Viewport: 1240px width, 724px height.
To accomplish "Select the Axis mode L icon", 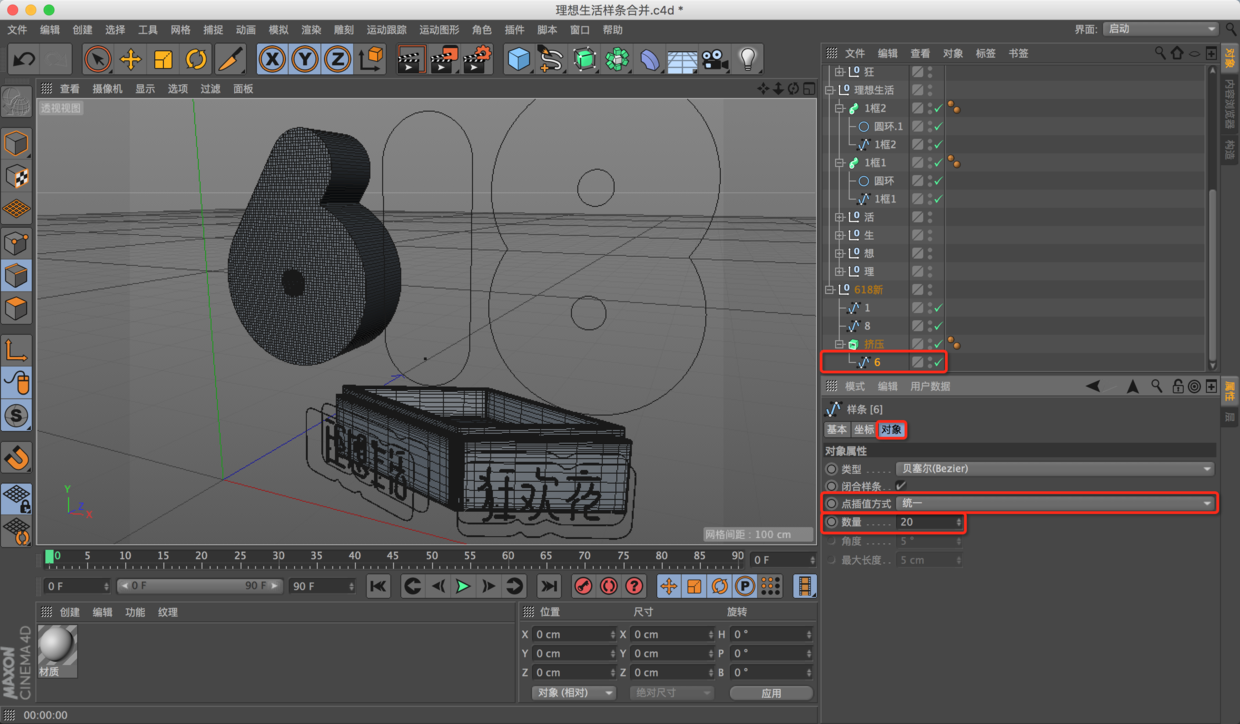I will [16, 350].
